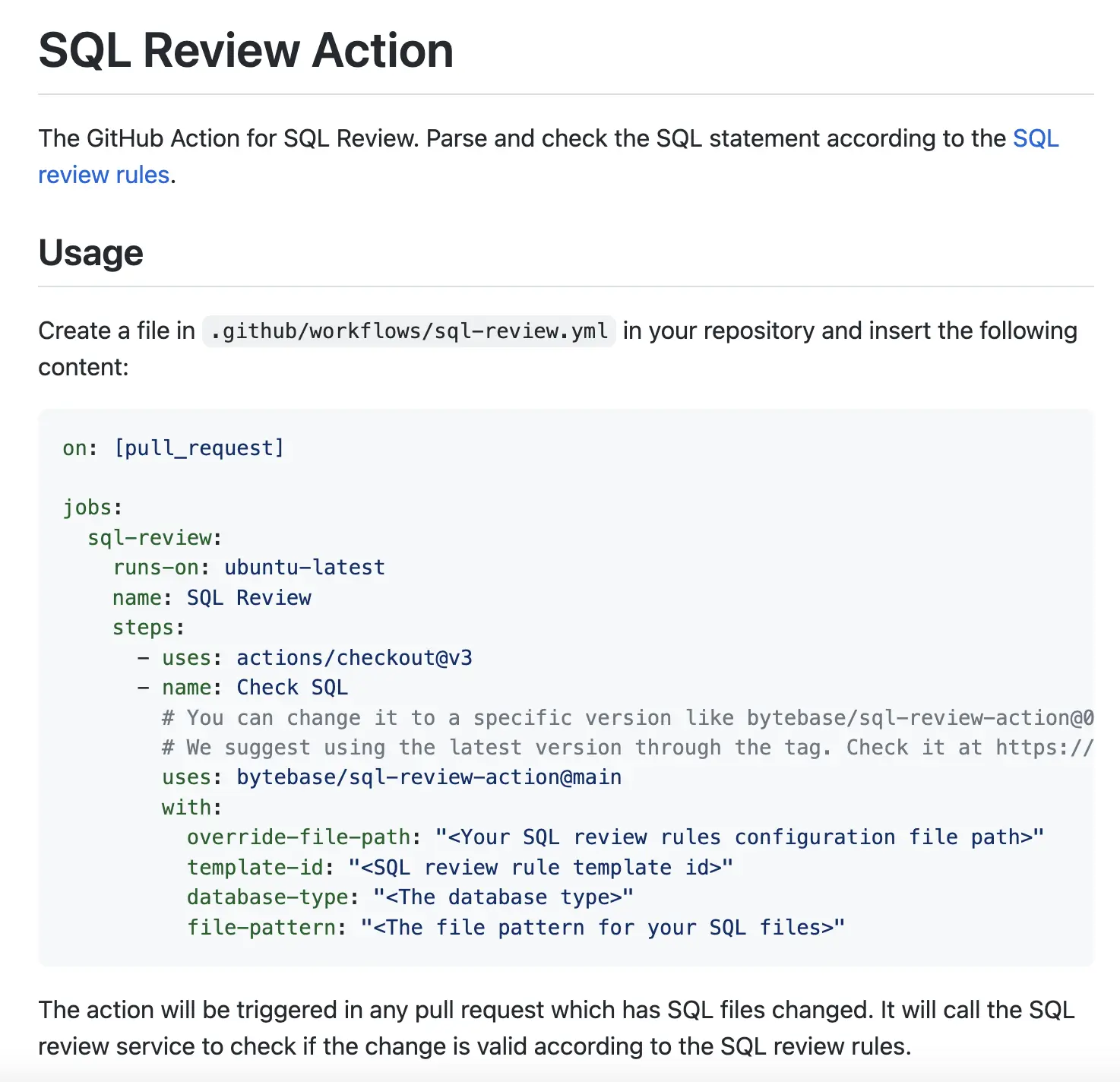Click the "Usage" section heading

pyautogui.click(x=90, y=252)
